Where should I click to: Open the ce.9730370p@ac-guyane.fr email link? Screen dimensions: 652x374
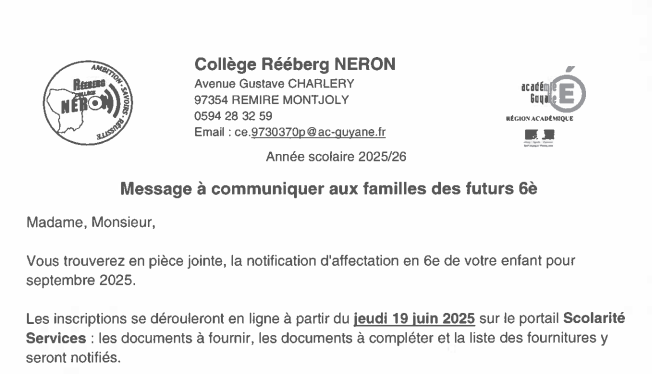click(x=310, y=132)
